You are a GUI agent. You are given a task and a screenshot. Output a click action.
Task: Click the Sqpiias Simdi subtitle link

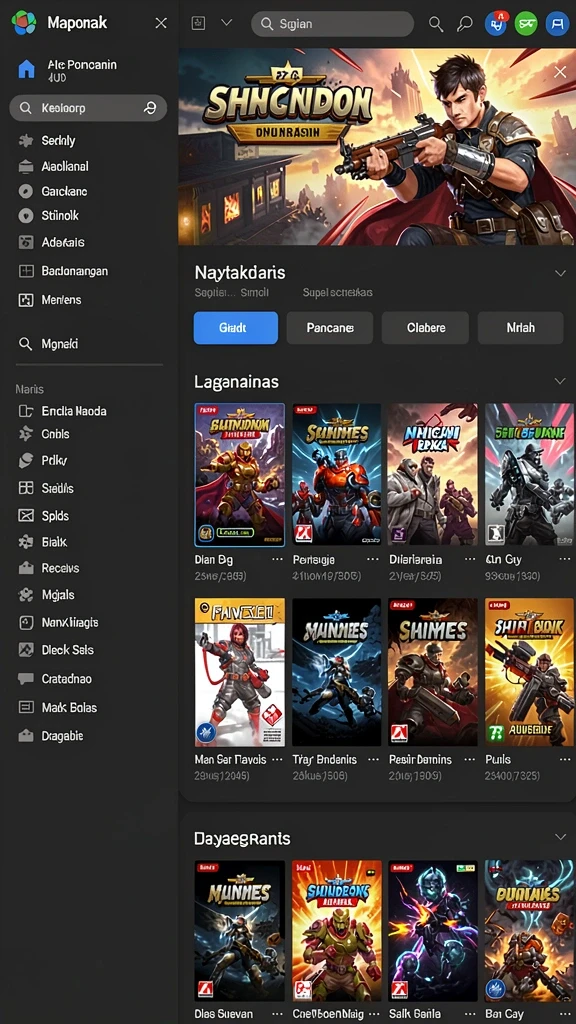click(x=231, y=293)
